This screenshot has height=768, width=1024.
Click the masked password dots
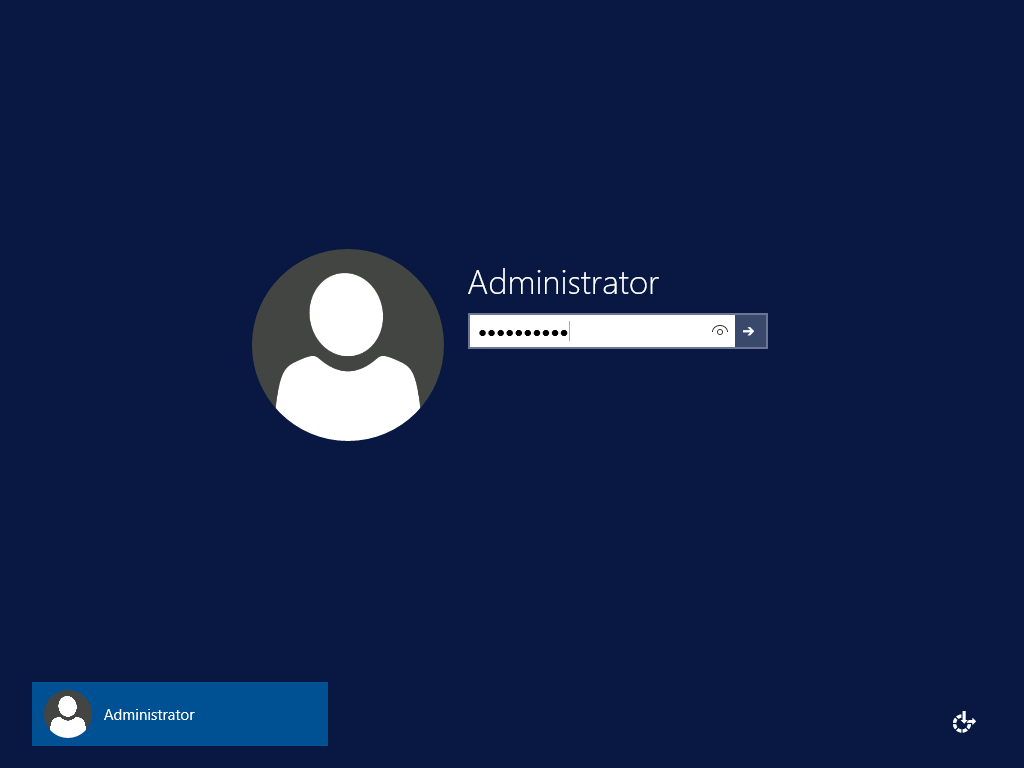[522, 332]
